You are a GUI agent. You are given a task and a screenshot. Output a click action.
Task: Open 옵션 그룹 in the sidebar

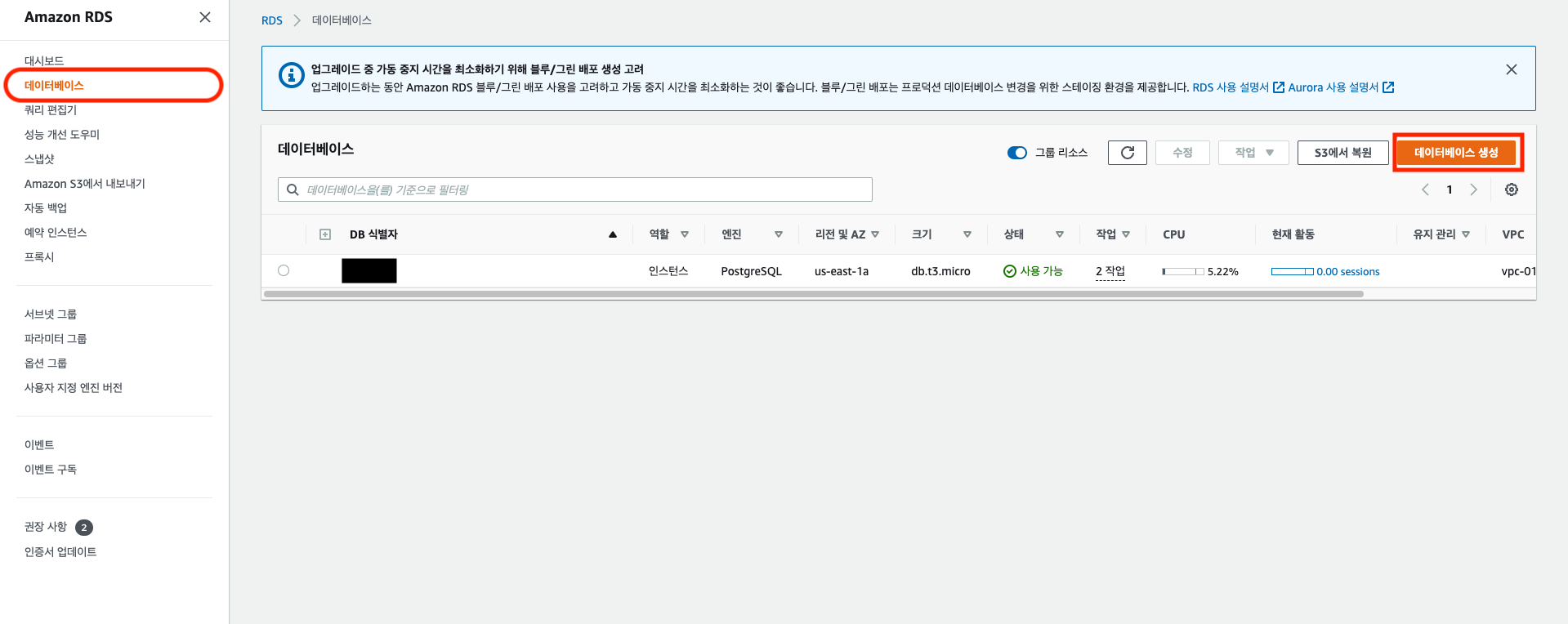coord(46,363)
